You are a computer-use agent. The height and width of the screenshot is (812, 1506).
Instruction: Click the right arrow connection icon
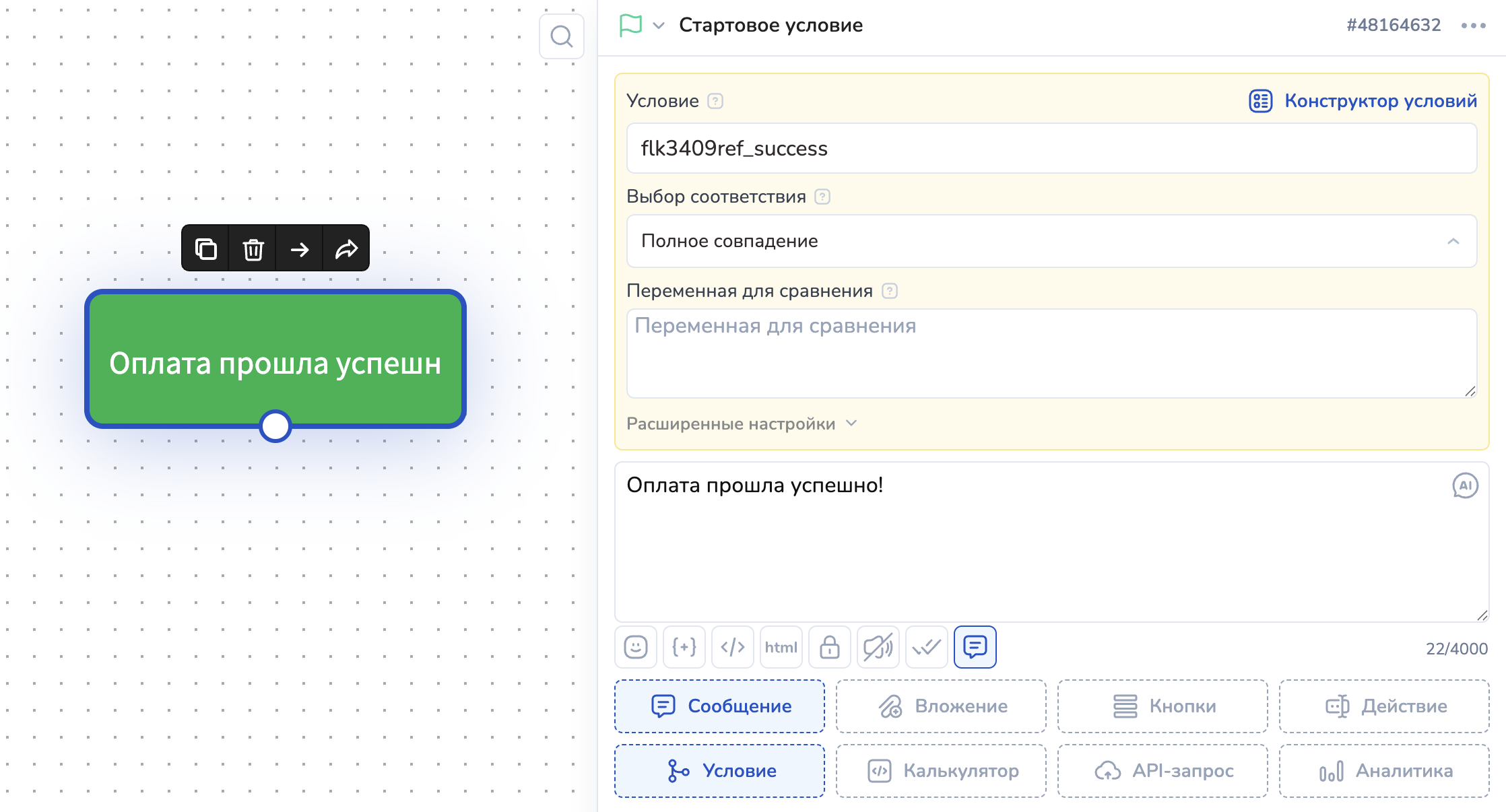[x=300, y=249]
